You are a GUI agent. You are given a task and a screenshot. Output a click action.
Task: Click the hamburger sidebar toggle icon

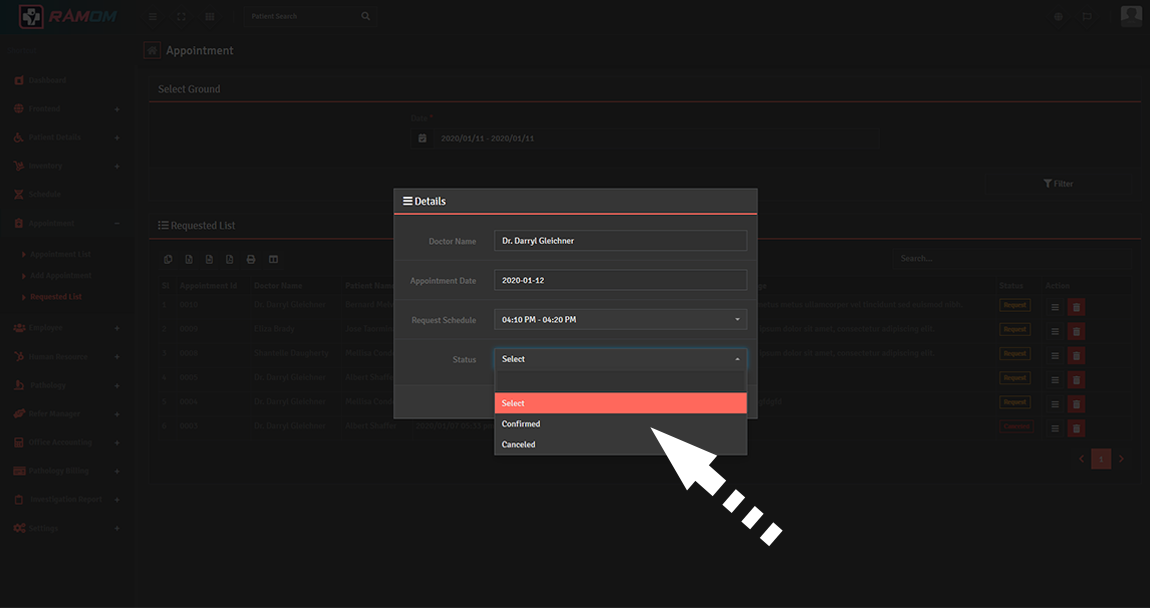[x=152, y=17]
